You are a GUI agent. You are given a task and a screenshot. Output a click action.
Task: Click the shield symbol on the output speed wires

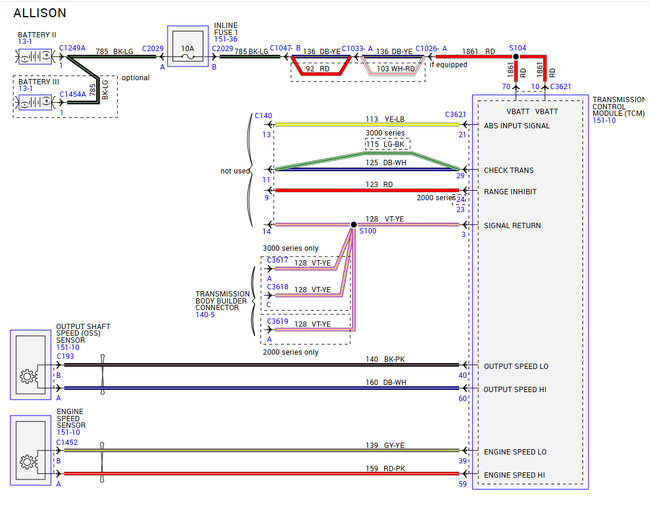pyautogui.click(x=102, y=375)
